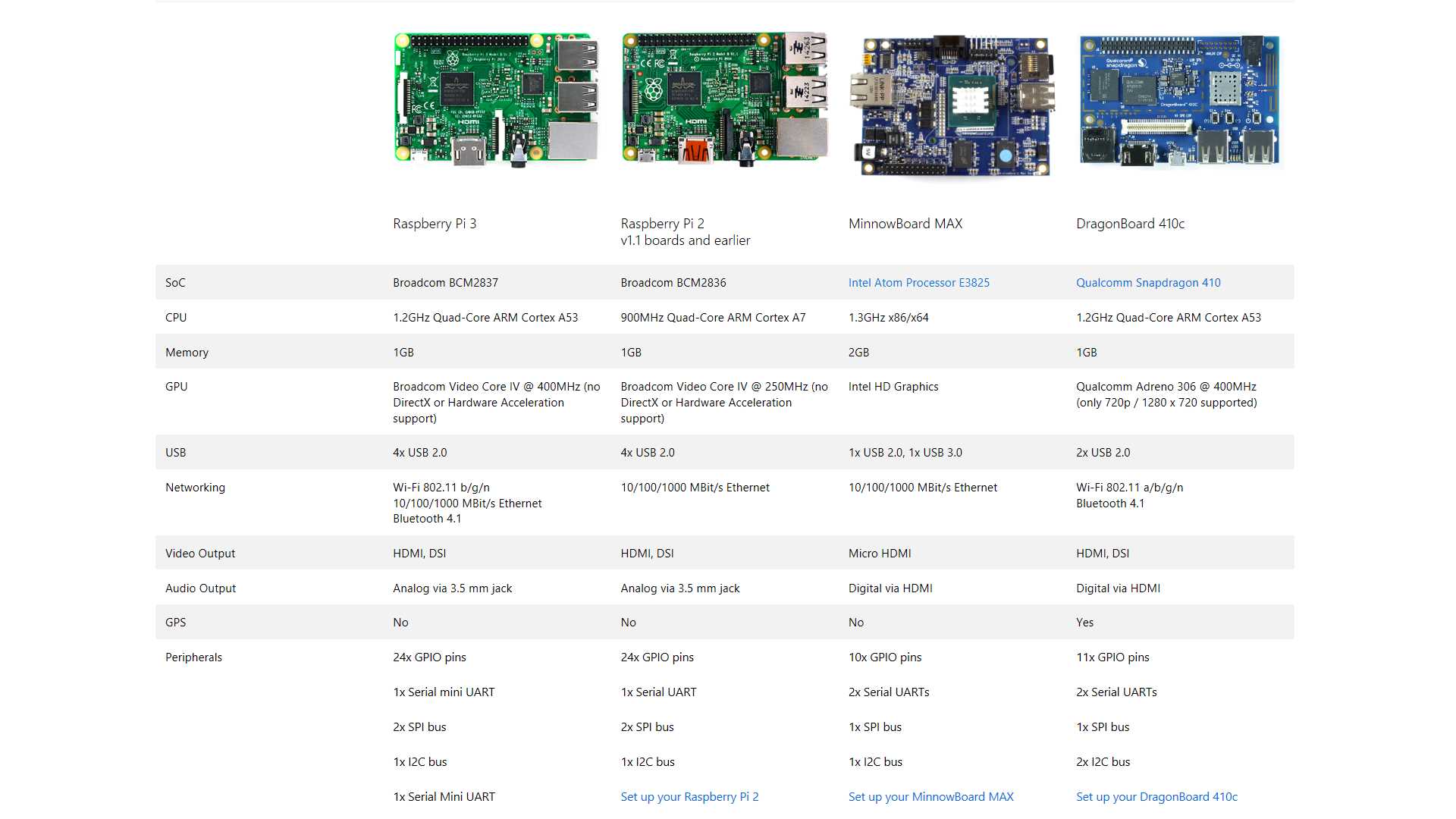Click the Micro HDMI cell
This screenshot has width=1456, height=819.
click(x=880, y=554)
